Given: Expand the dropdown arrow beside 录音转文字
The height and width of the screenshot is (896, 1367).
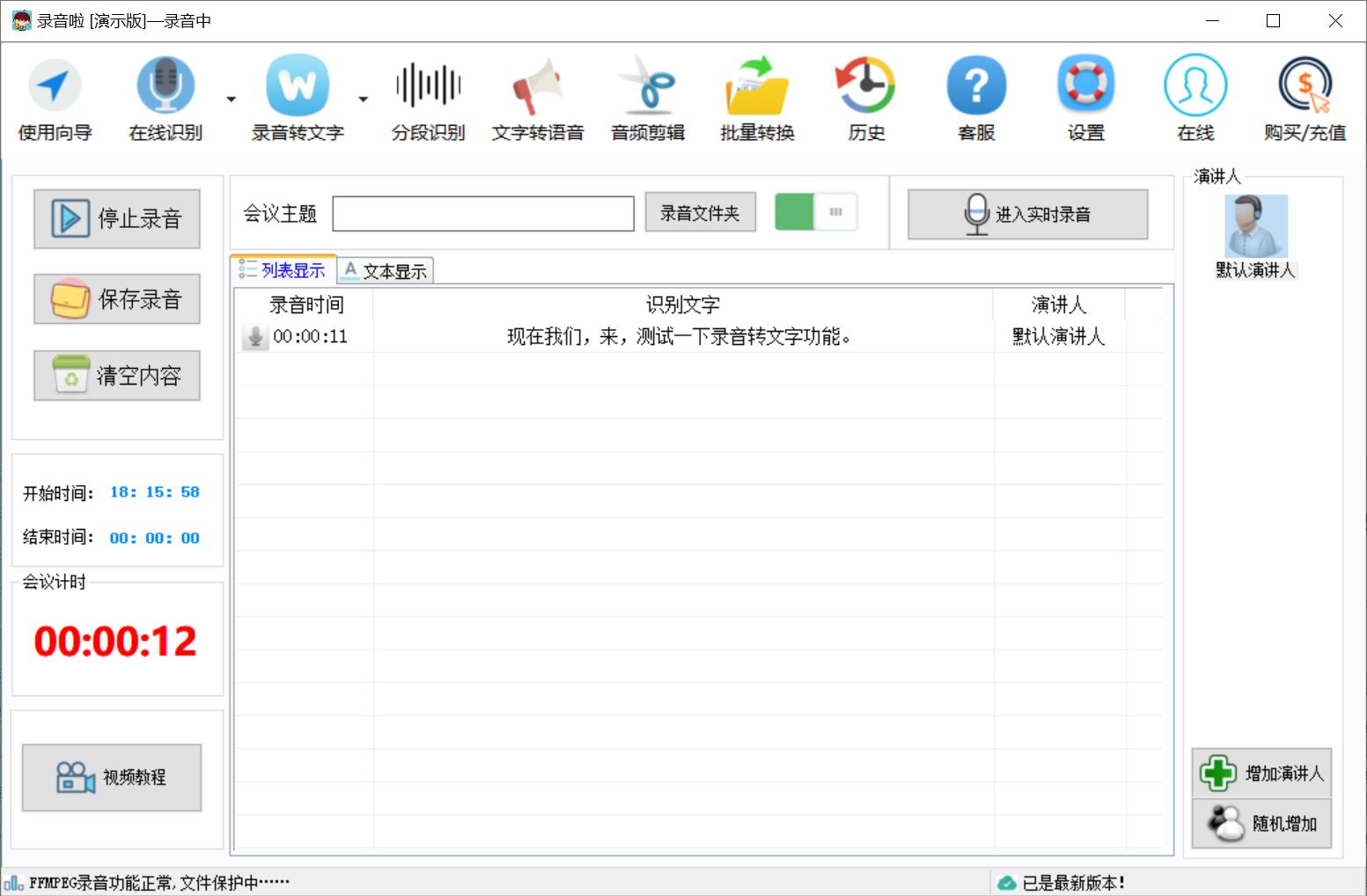Looking at the screenshot, I should 363,99.
